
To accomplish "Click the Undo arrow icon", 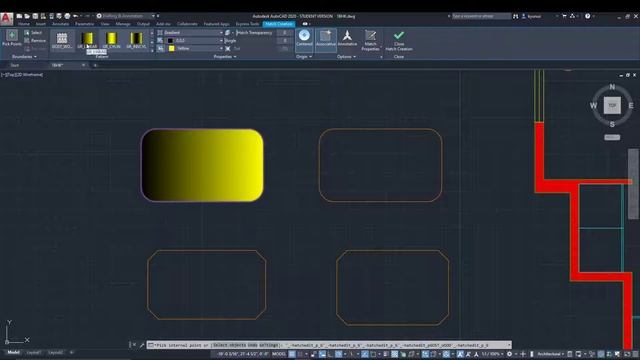I will tap(76, 16).
